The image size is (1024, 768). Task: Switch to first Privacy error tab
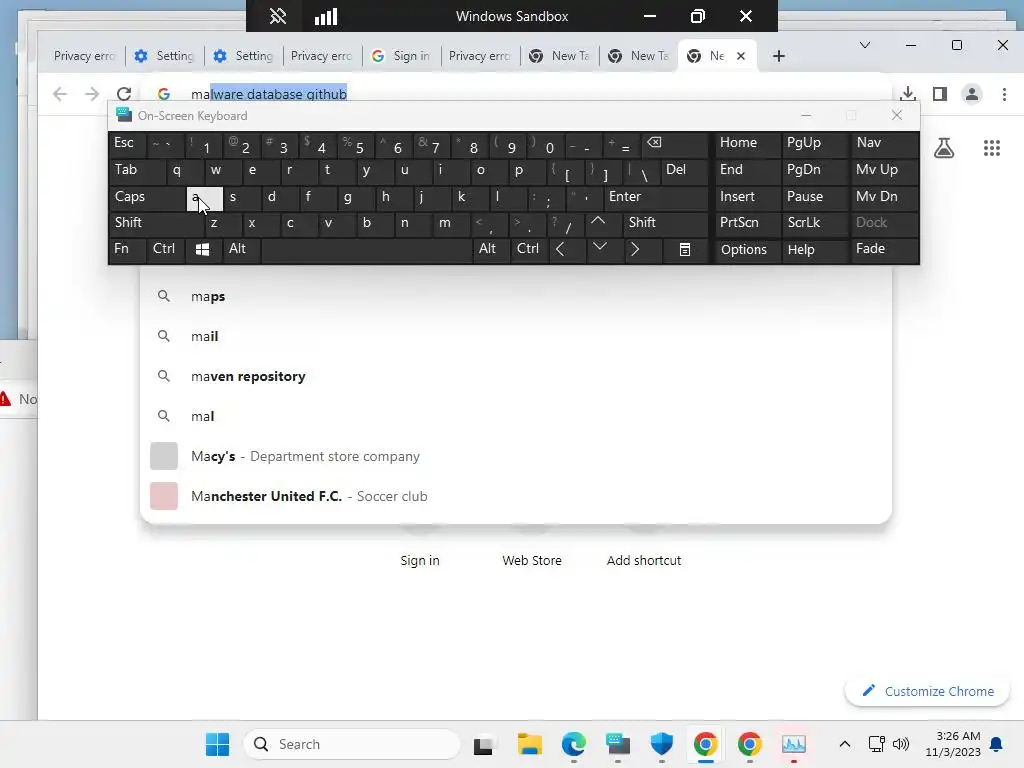[x=84, y=56]
